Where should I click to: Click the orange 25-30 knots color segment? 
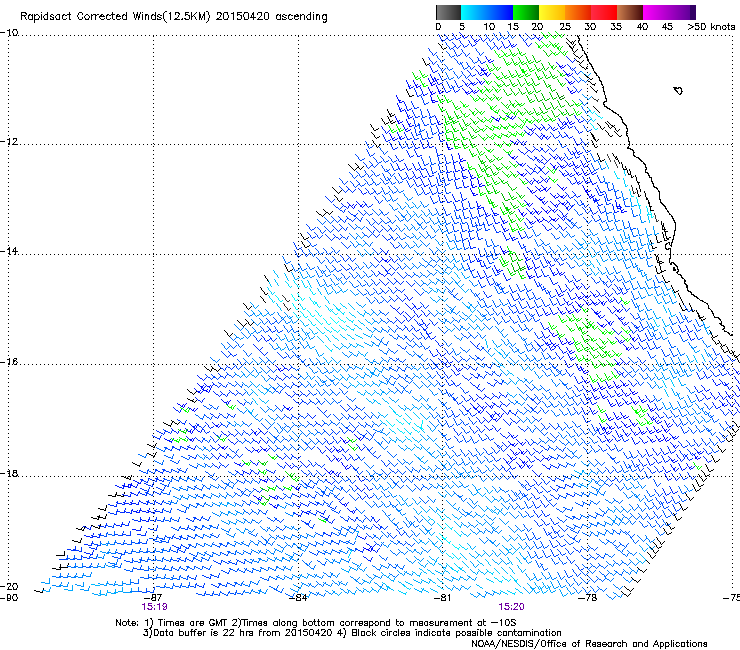(x=578, y=12)
